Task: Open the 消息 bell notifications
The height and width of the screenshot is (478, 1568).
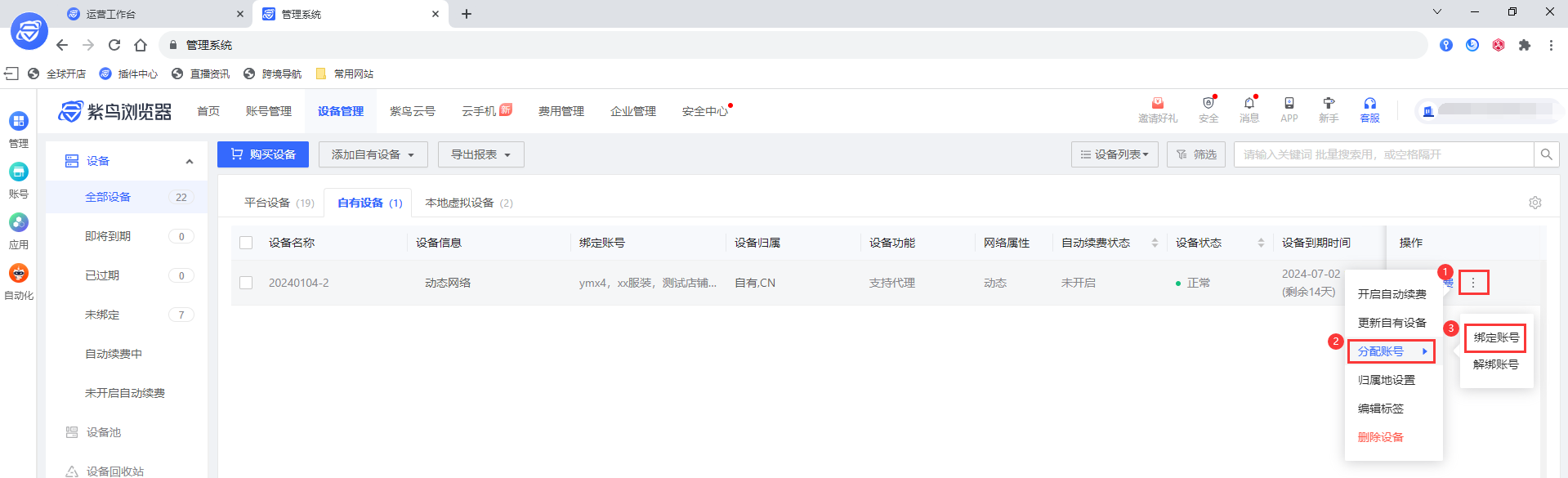Action: (1249, 104)
